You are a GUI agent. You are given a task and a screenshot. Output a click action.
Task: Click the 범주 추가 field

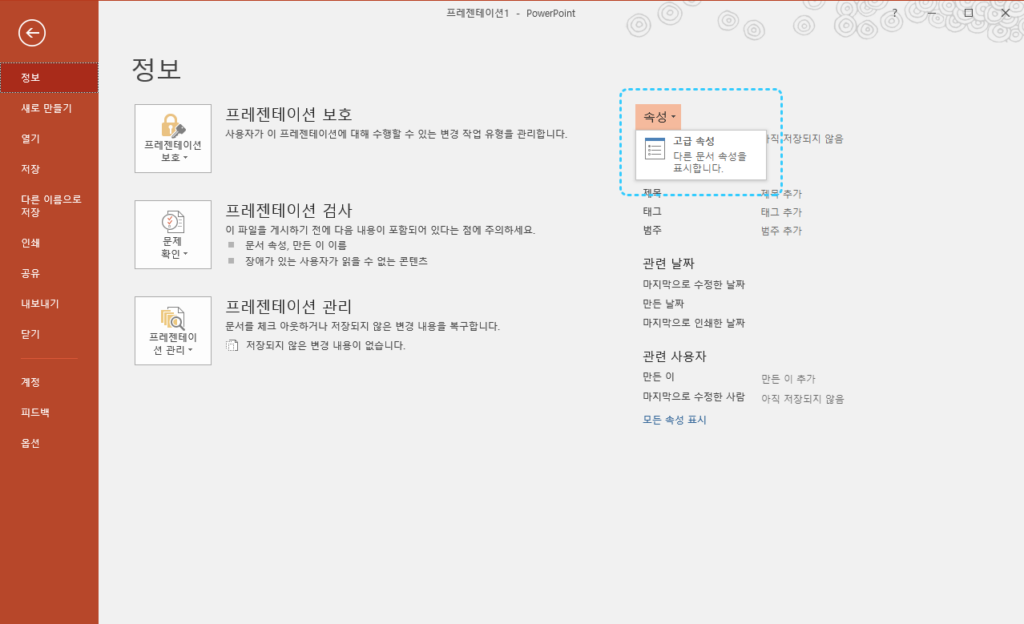pos(781,231)
